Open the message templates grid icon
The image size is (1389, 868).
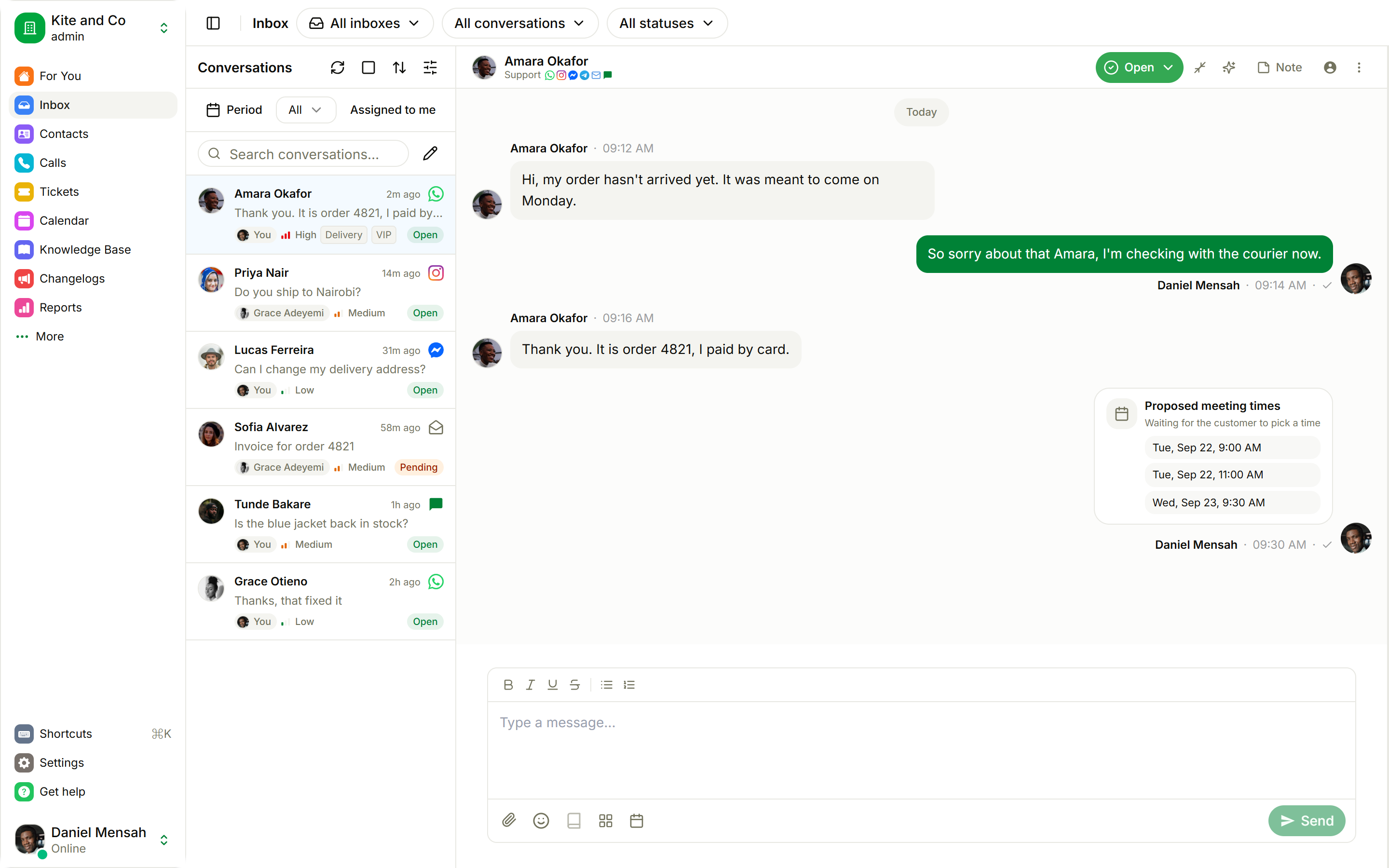click(606, 820)
